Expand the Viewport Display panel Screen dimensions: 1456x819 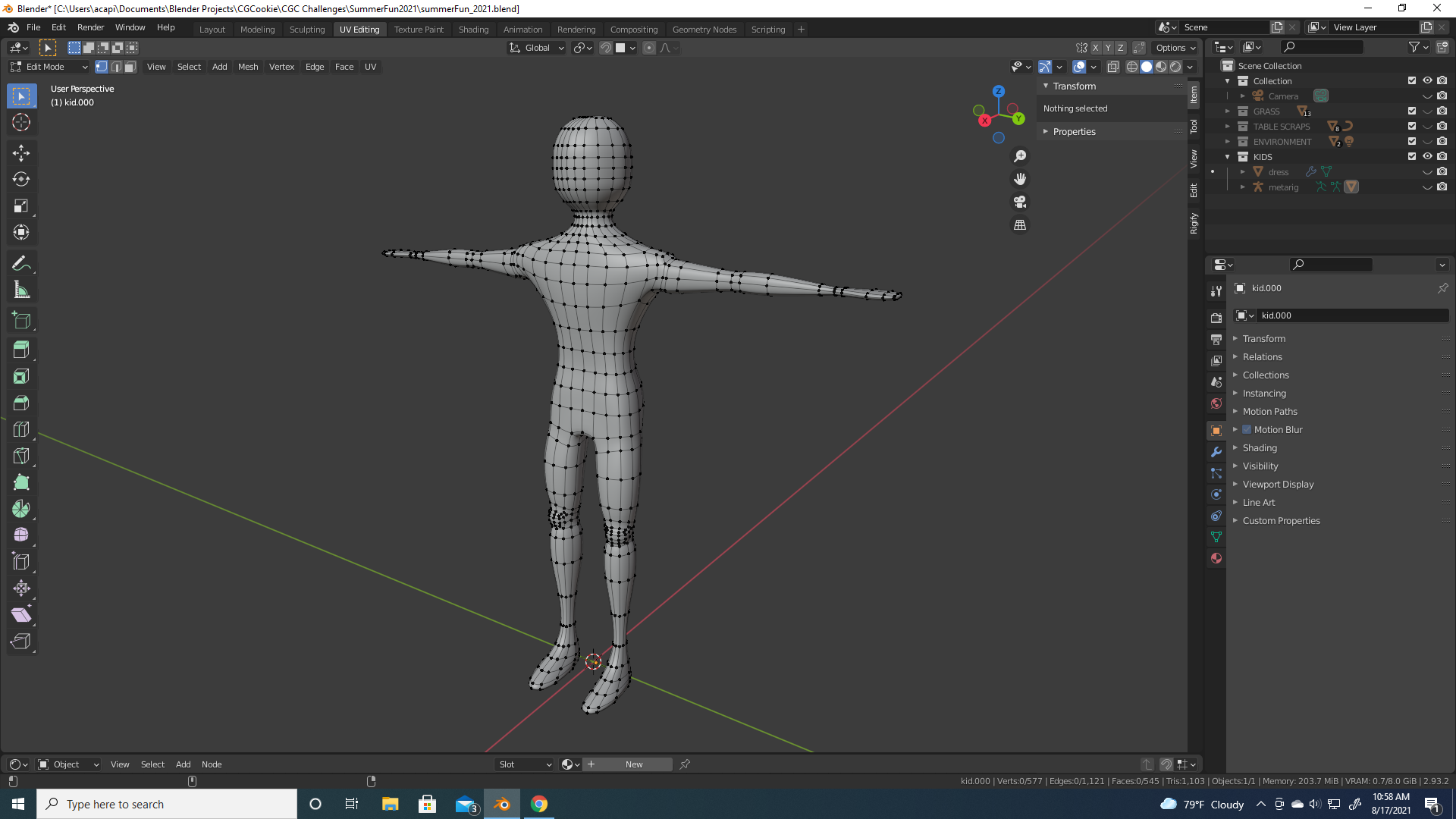pos(1278,484)
